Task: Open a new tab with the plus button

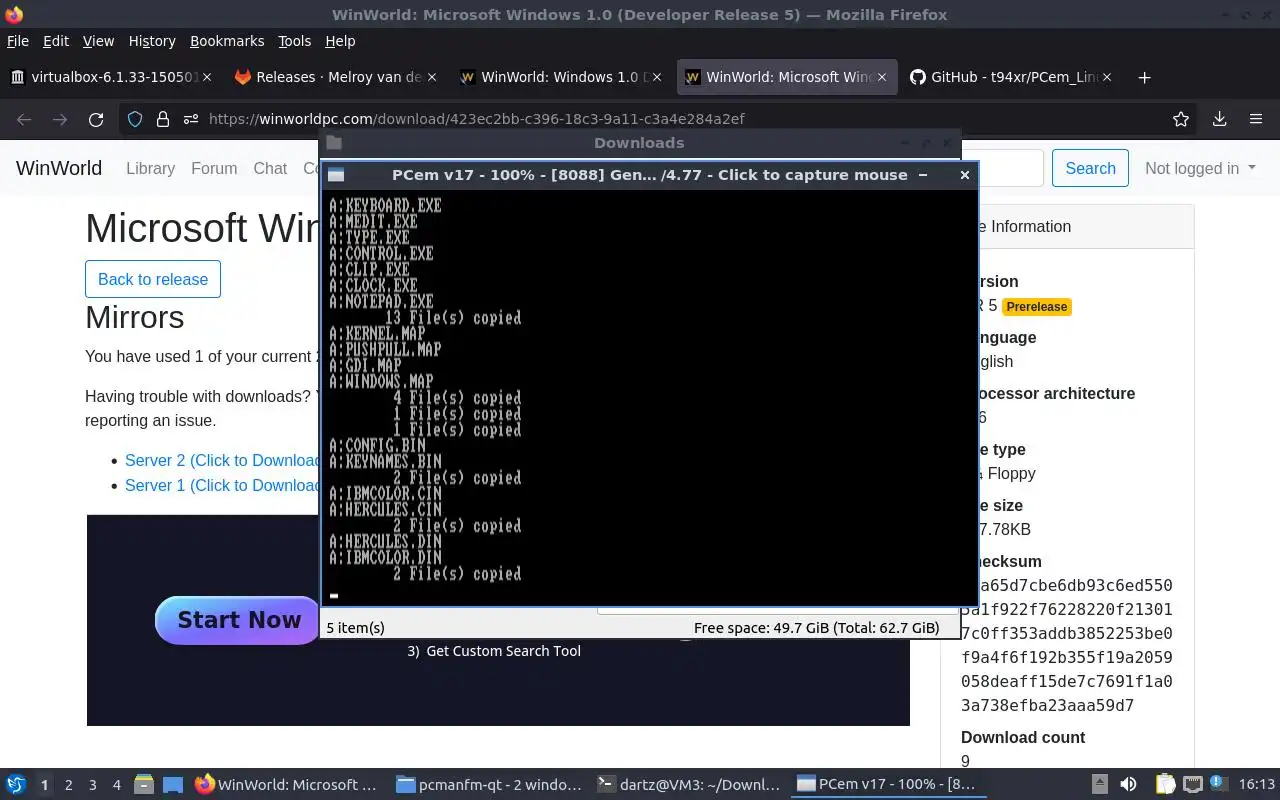Action: click(1145, 77)
